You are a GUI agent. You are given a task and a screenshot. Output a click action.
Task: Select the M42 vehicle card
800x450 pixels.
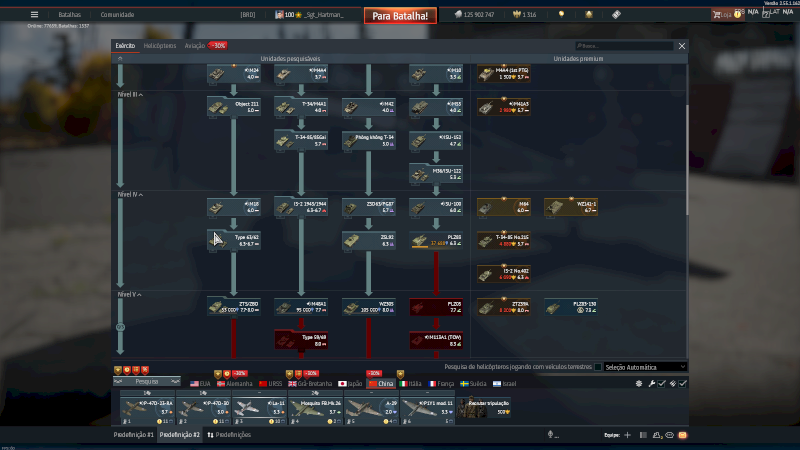[x=368, y=107]
